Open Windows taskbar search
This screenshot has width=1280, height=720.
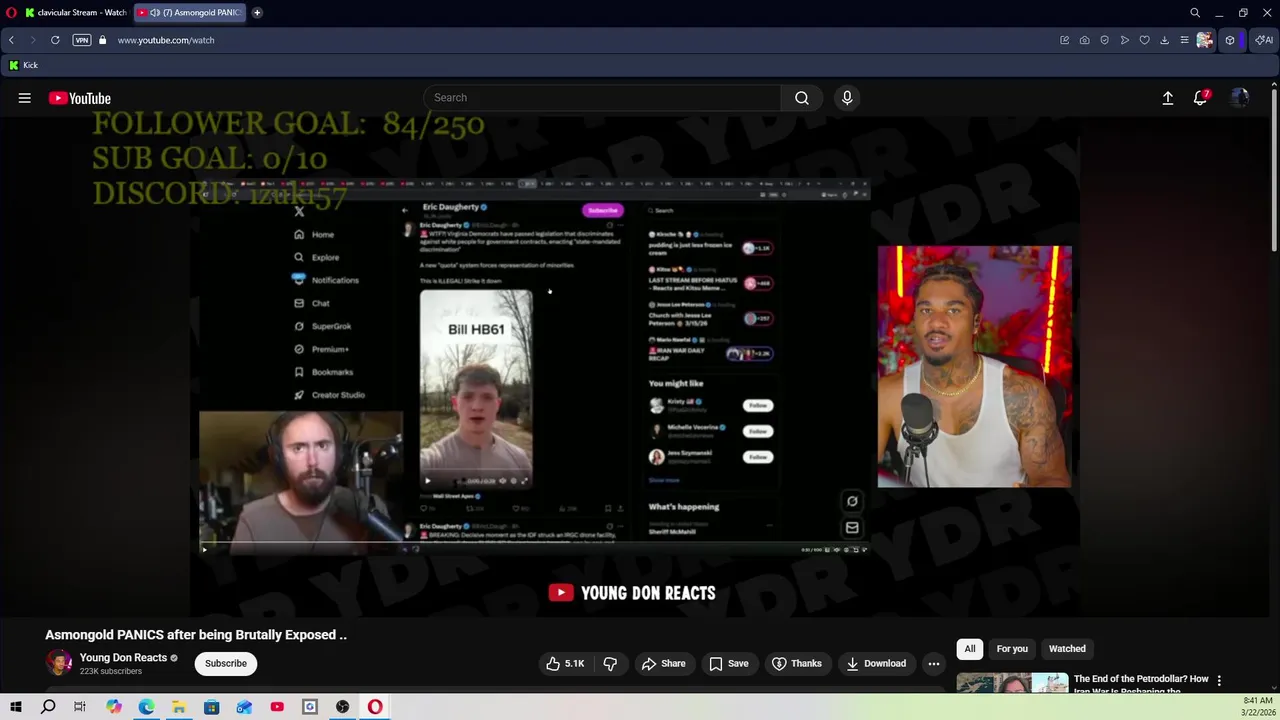pos(48,707)
